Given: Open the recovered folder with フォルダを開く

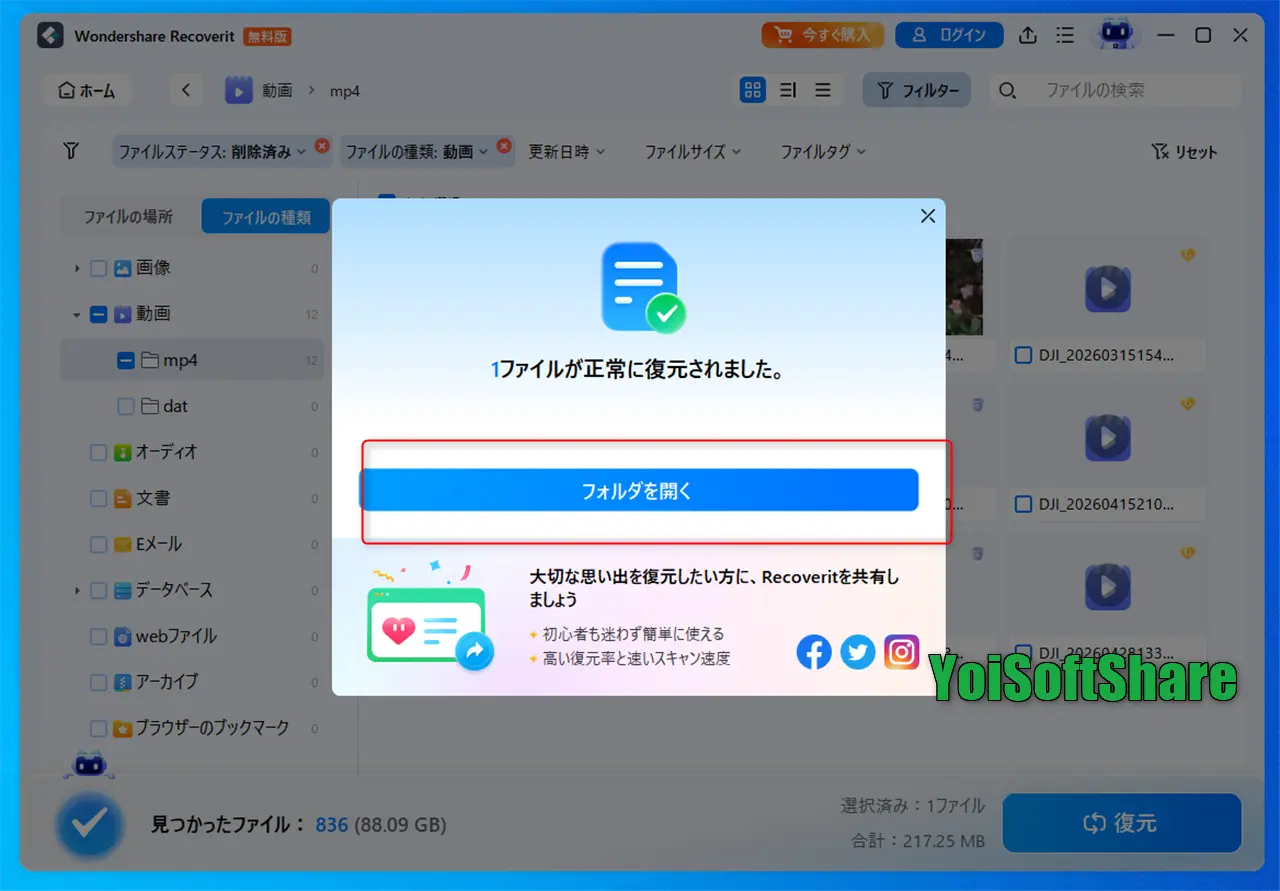Looking at the screenshot, I should pyautogui.click(x=639, y=490).
